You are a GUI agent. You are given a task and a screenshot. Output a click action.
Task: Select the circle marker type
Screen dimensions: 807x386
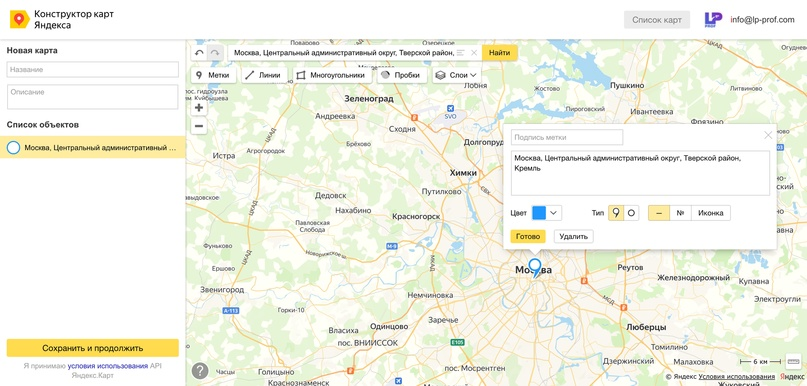(631, 213)
